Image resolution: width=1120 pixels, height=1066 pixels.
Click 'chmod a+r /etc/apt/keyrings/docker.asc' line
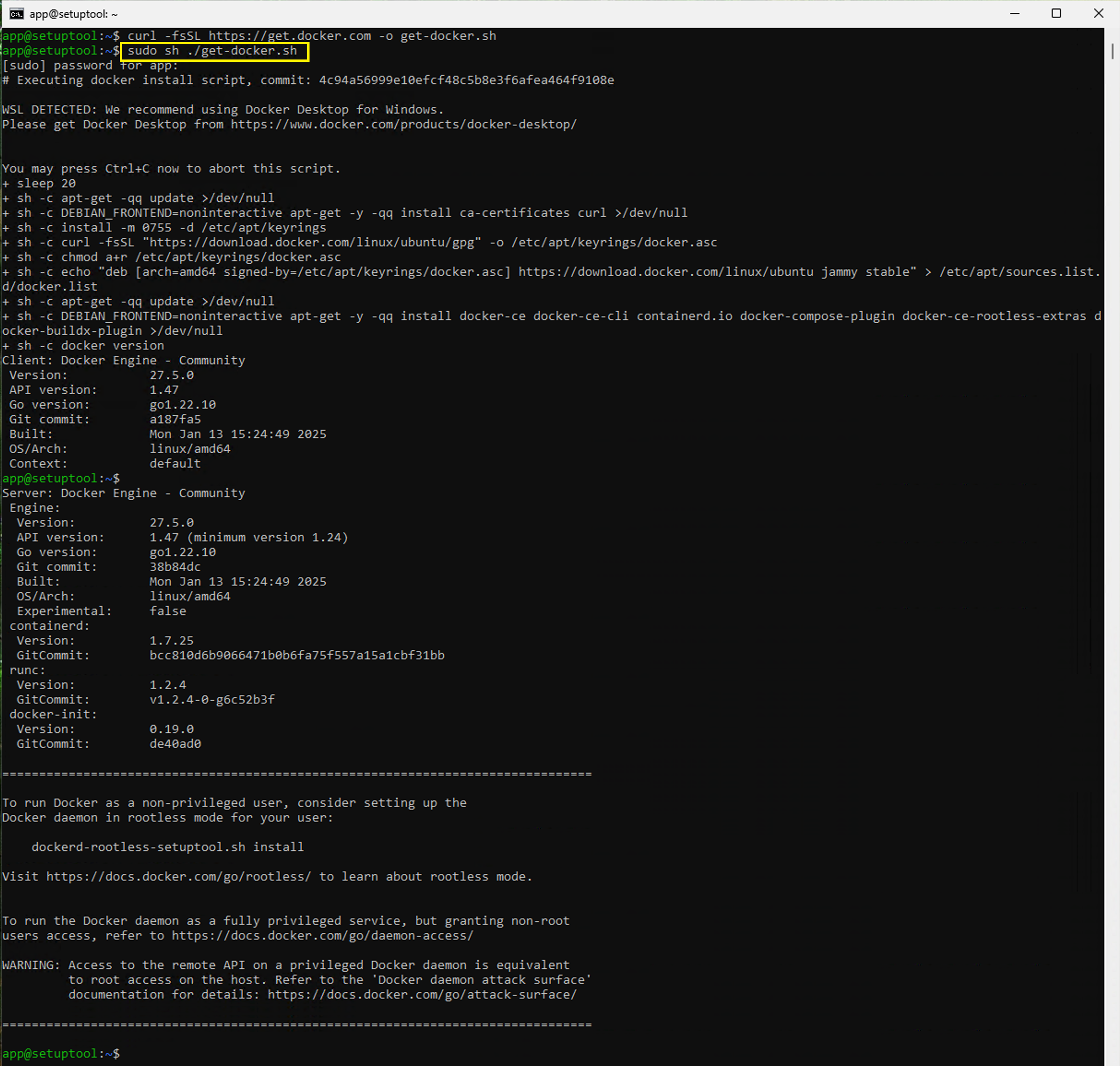tap(172, 257)
